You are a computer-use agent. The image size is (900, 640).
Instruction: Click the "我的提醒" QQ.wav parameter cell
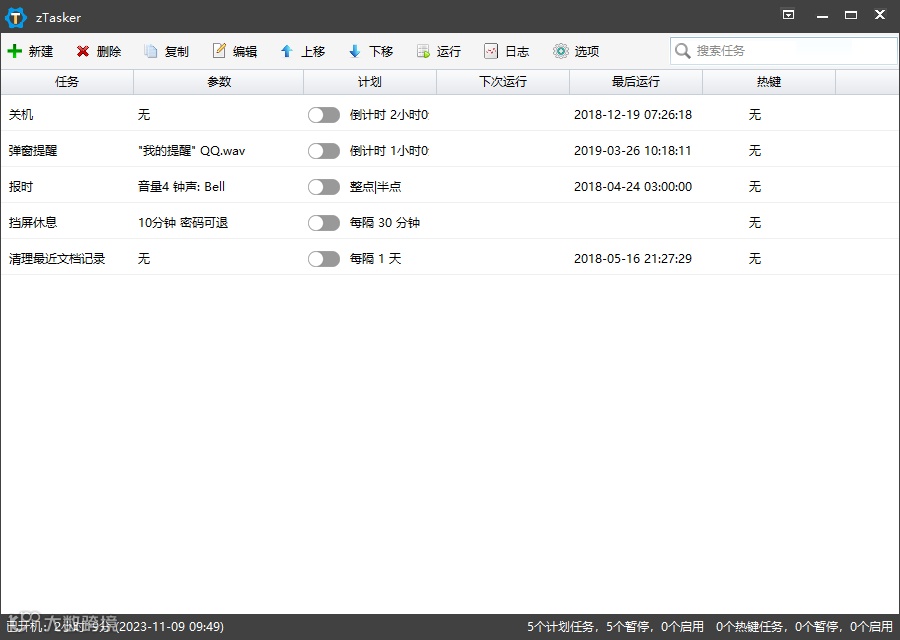192,151
